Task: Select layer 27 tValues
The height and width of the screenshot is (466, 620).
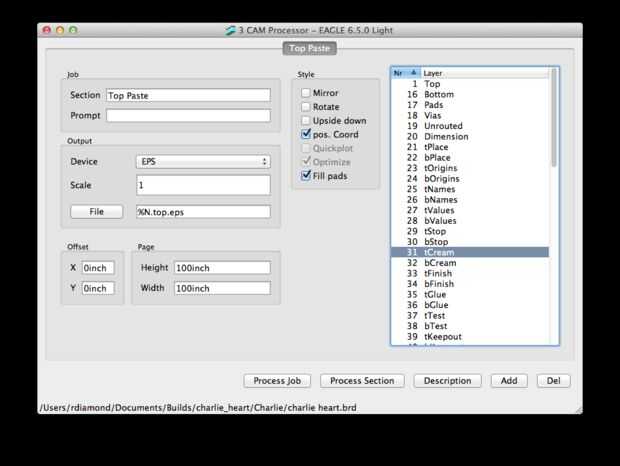Action: [470, 210]
